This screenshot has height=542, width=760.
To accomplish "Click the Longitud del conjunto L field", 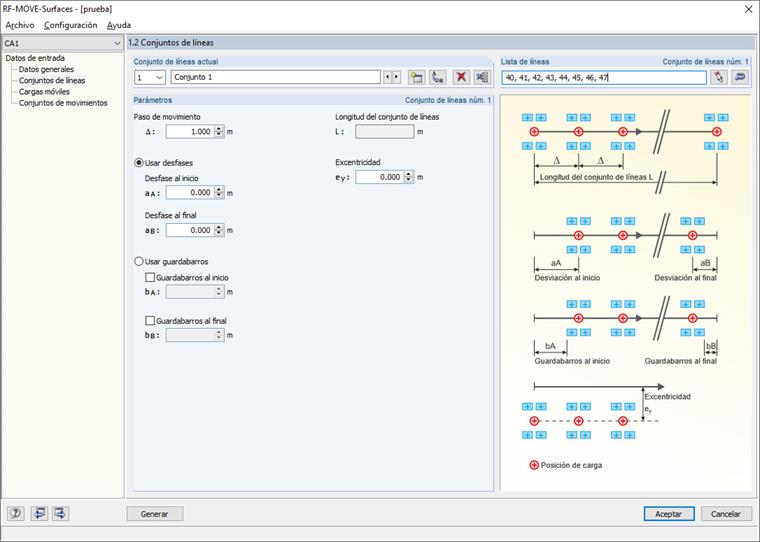I will pyautogui.click(x=385, y=131).
